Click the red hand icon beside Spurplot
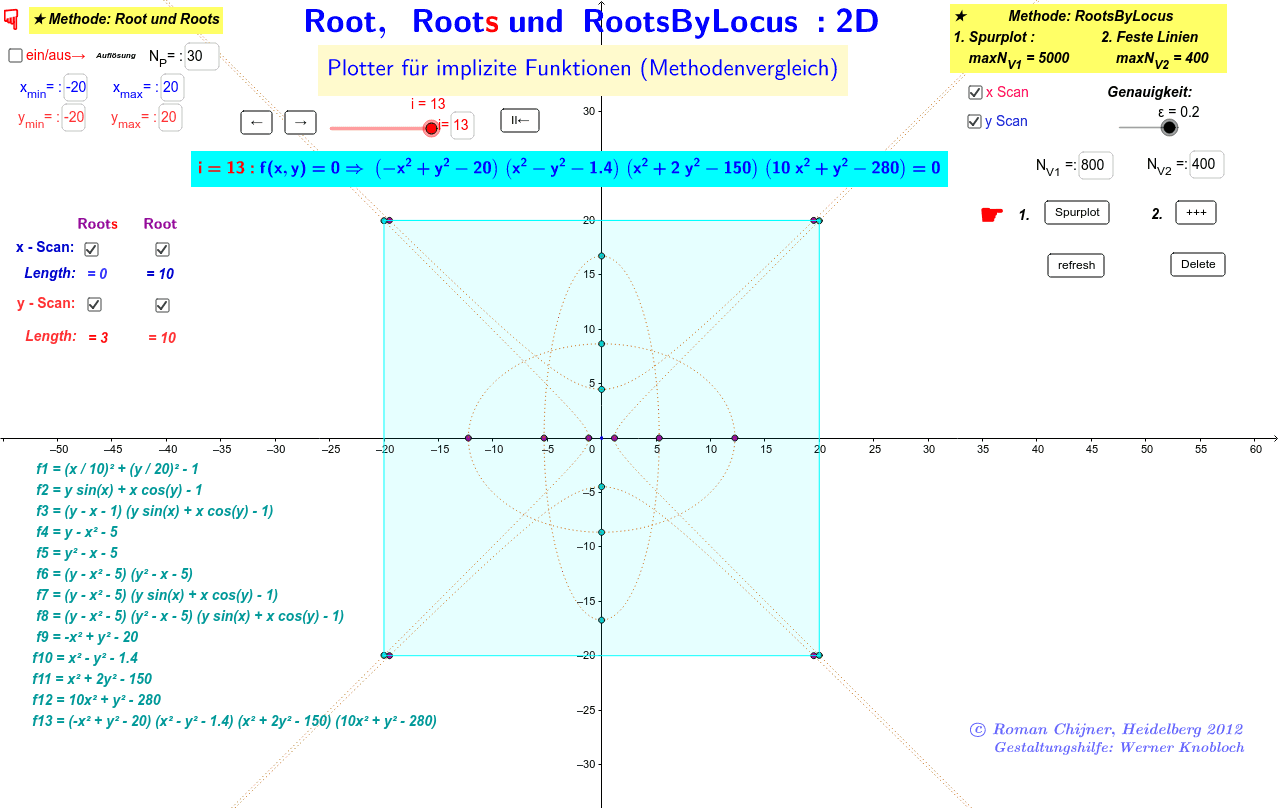The width and height of the screenshot is (1280, 810). (991, 214)
